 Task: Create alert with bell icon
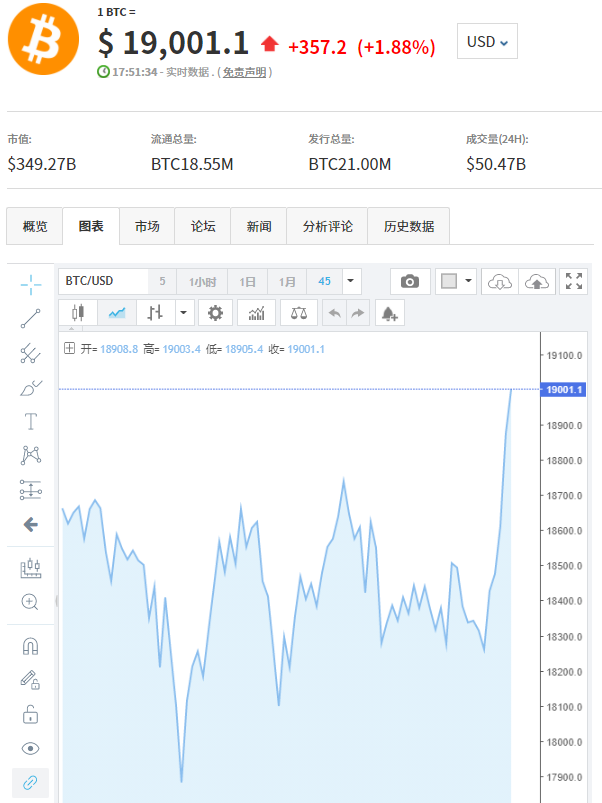389,312
